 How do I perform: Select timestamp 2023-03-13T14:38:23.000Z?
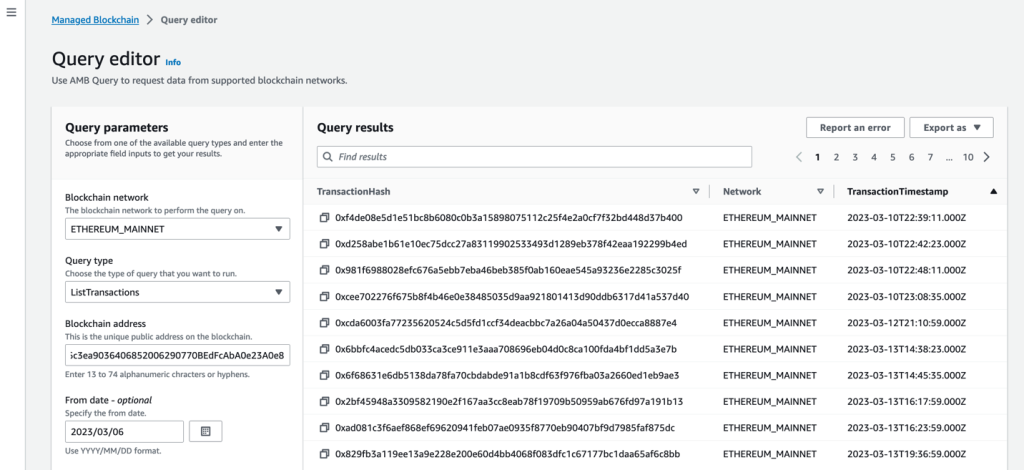point(906,349)
